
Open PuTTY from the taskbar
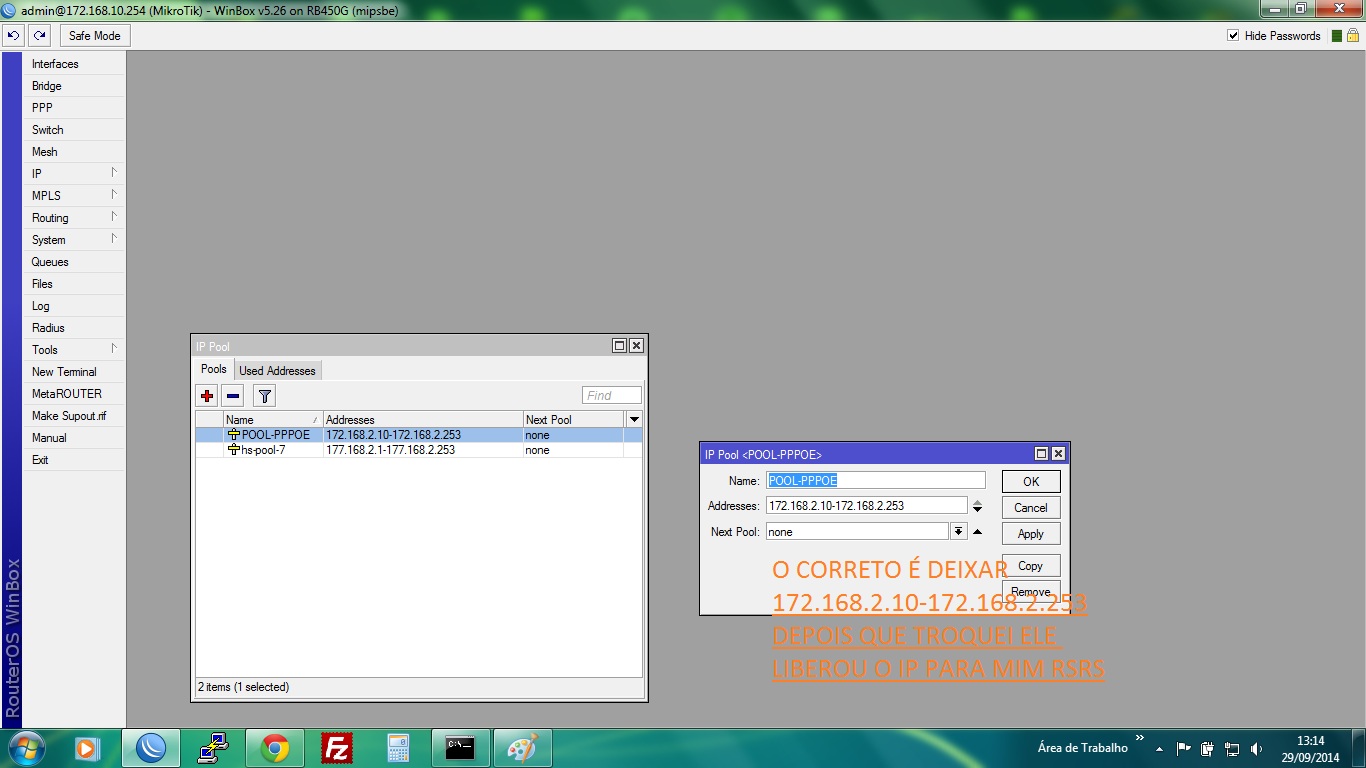[213, 748]
